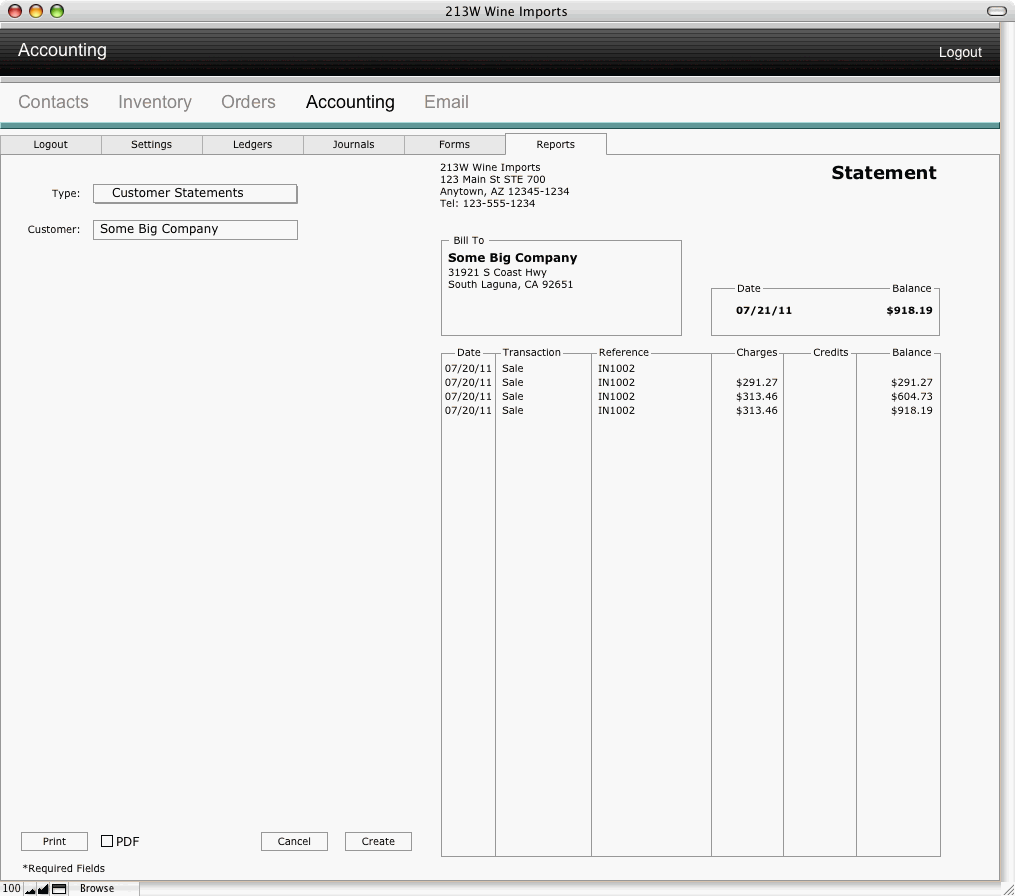Click the Reference column header
1015x896 pixels.
(x=623, y=352)
